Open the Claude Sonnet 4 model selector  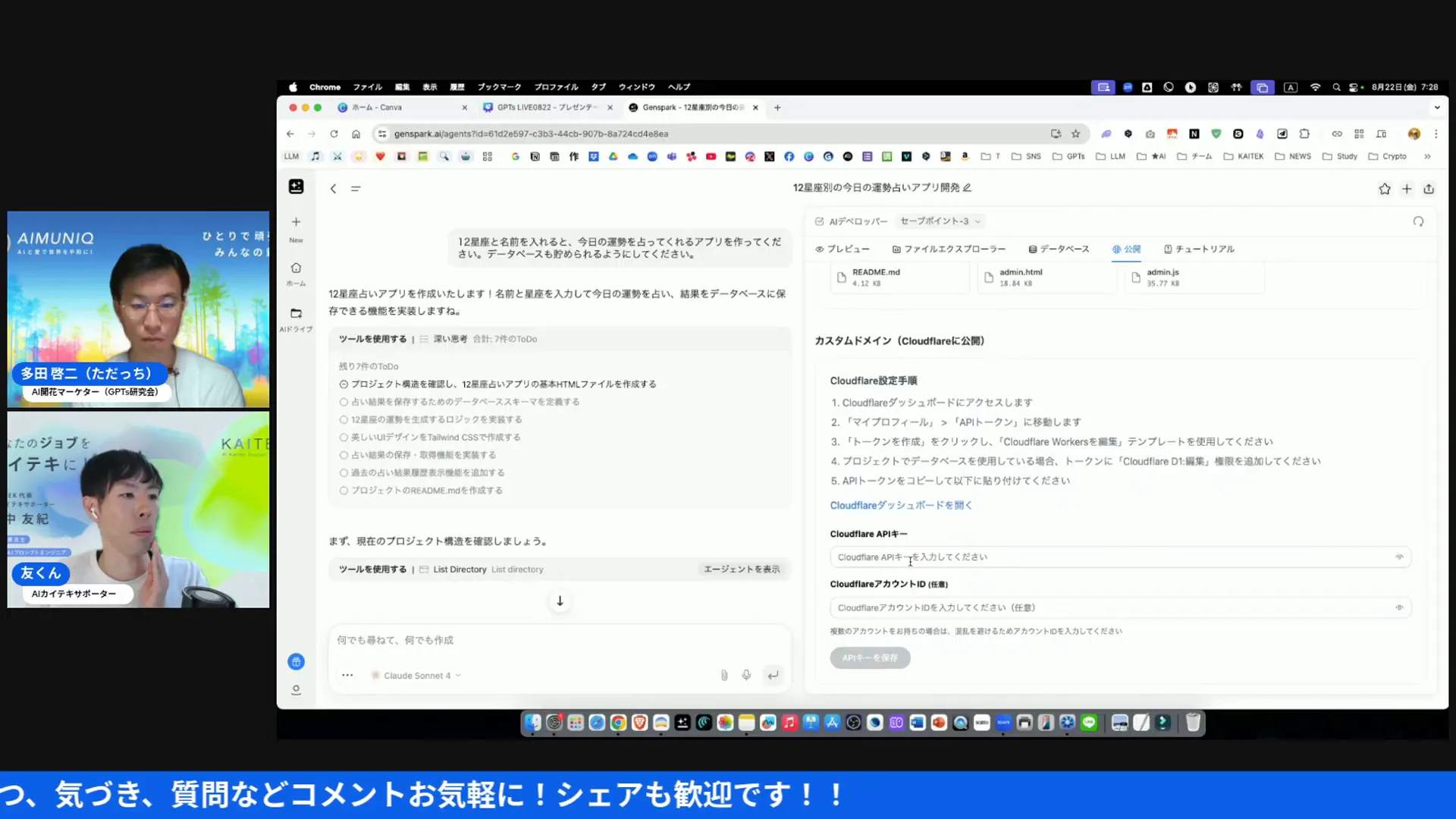point(416,676)
